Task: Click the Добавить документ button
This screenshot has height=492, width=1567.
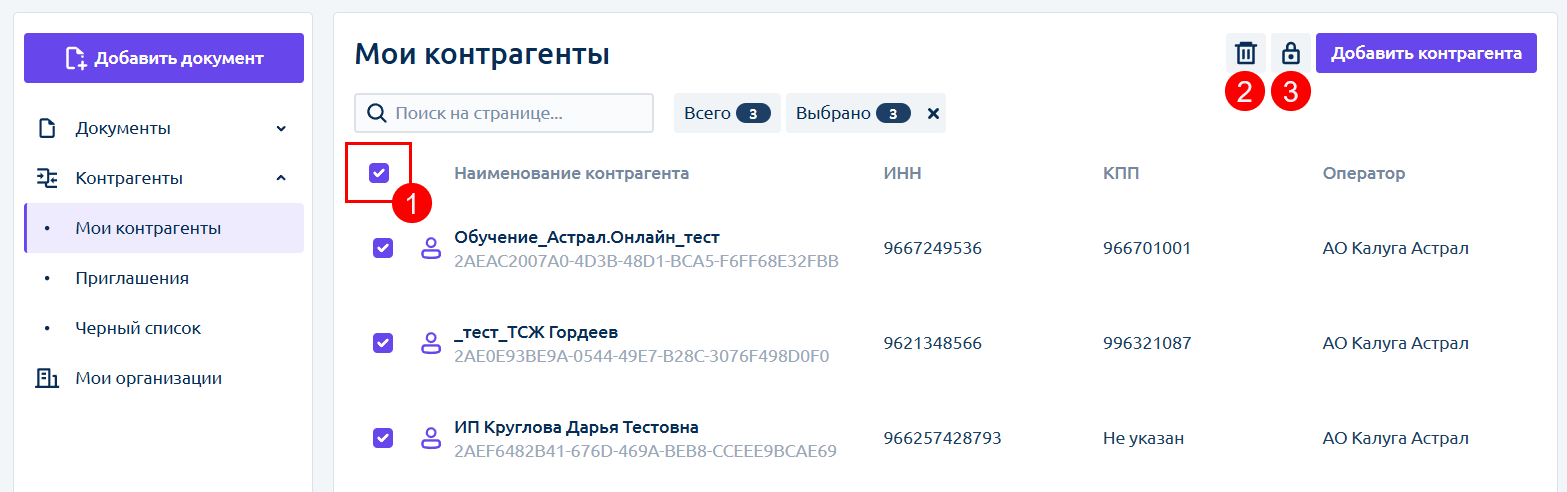Action: (164, 58)
